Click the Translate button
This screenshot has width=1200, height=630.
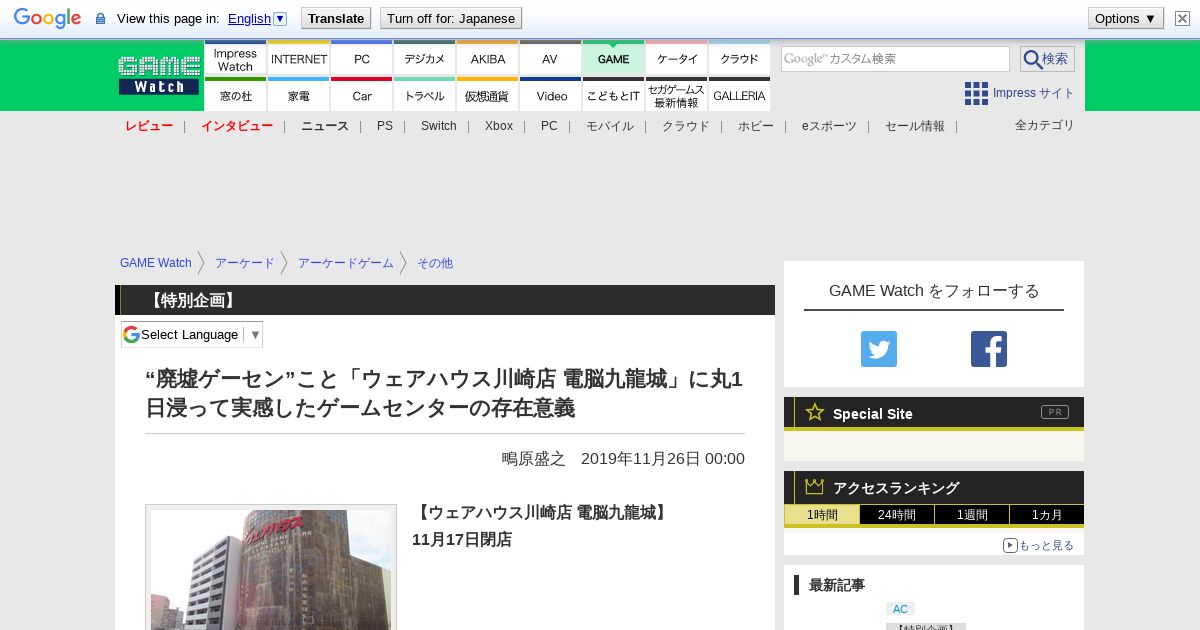(336, 18)
